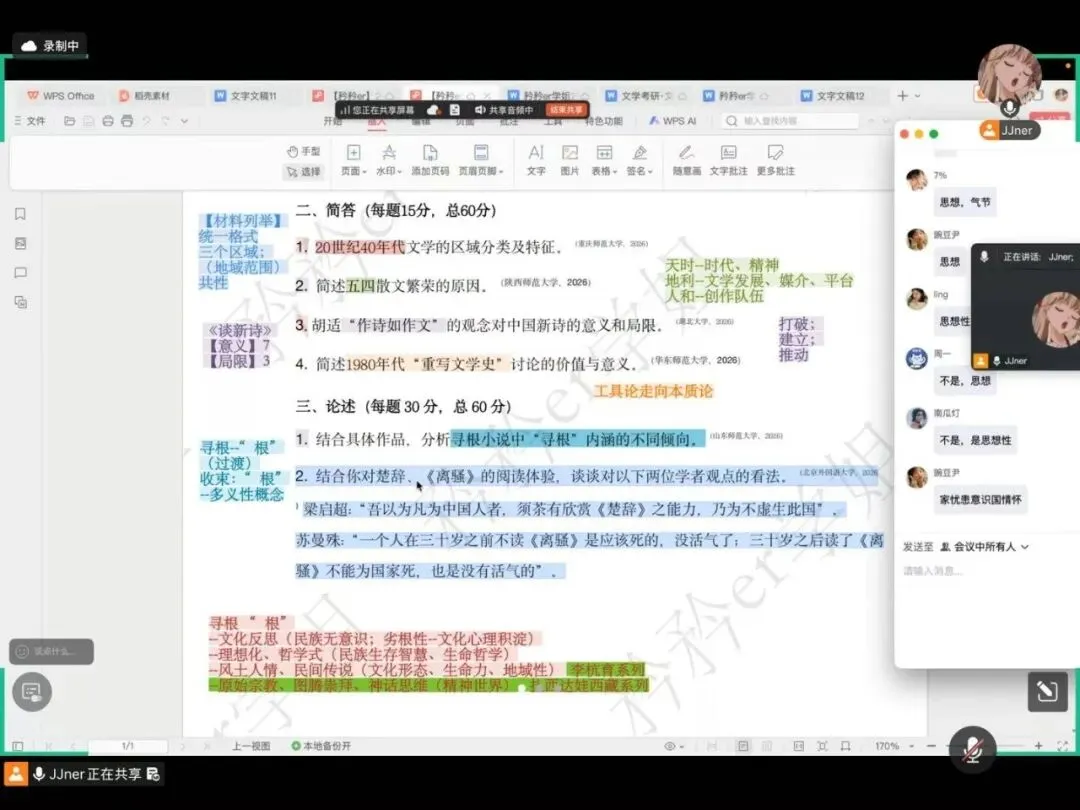Click the chat bubble button at bottom left
The width and height of the screenshot is (1080, 810).
pos(32,692)
